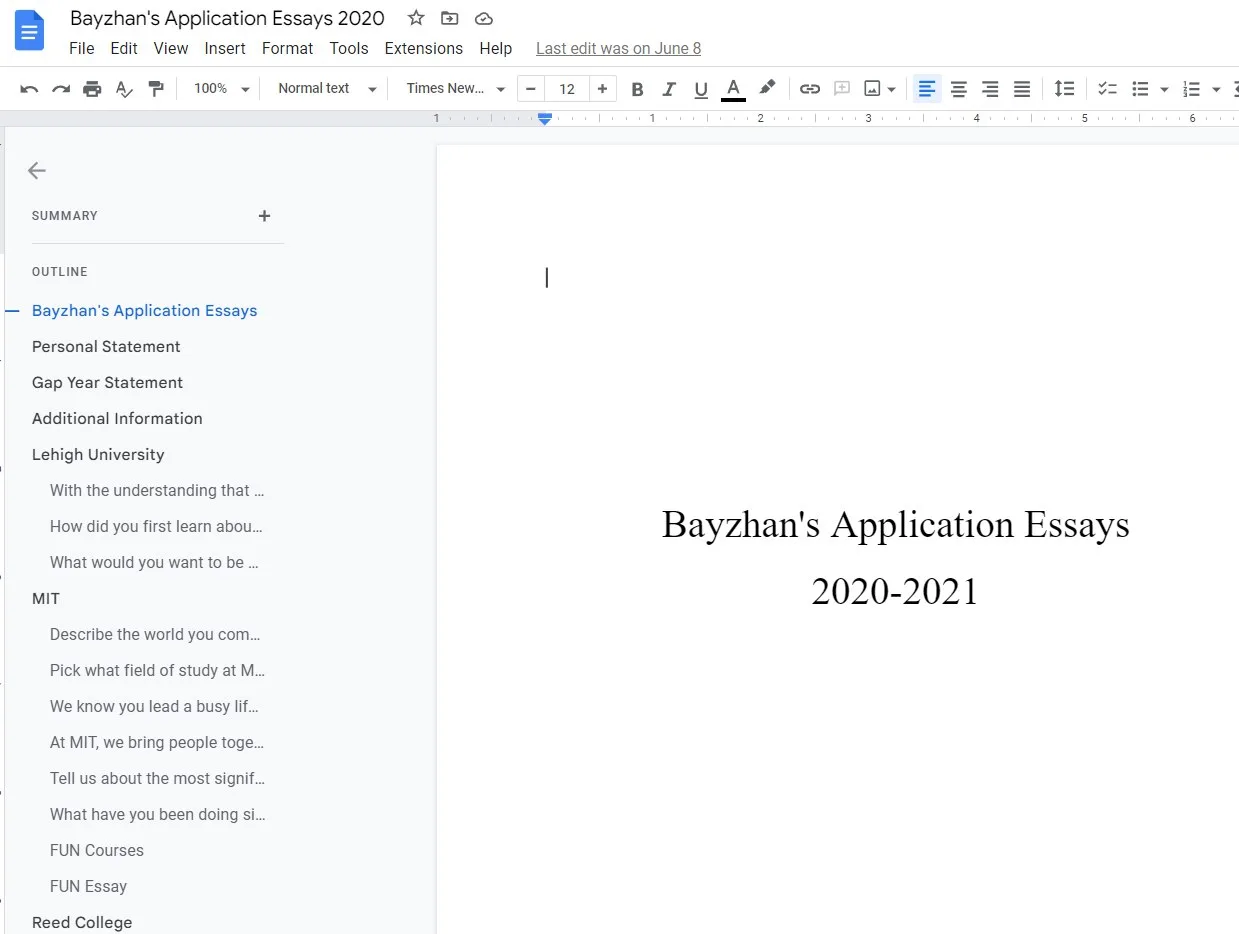Open the line and paragraph spacing icon

coord(1064,89)
